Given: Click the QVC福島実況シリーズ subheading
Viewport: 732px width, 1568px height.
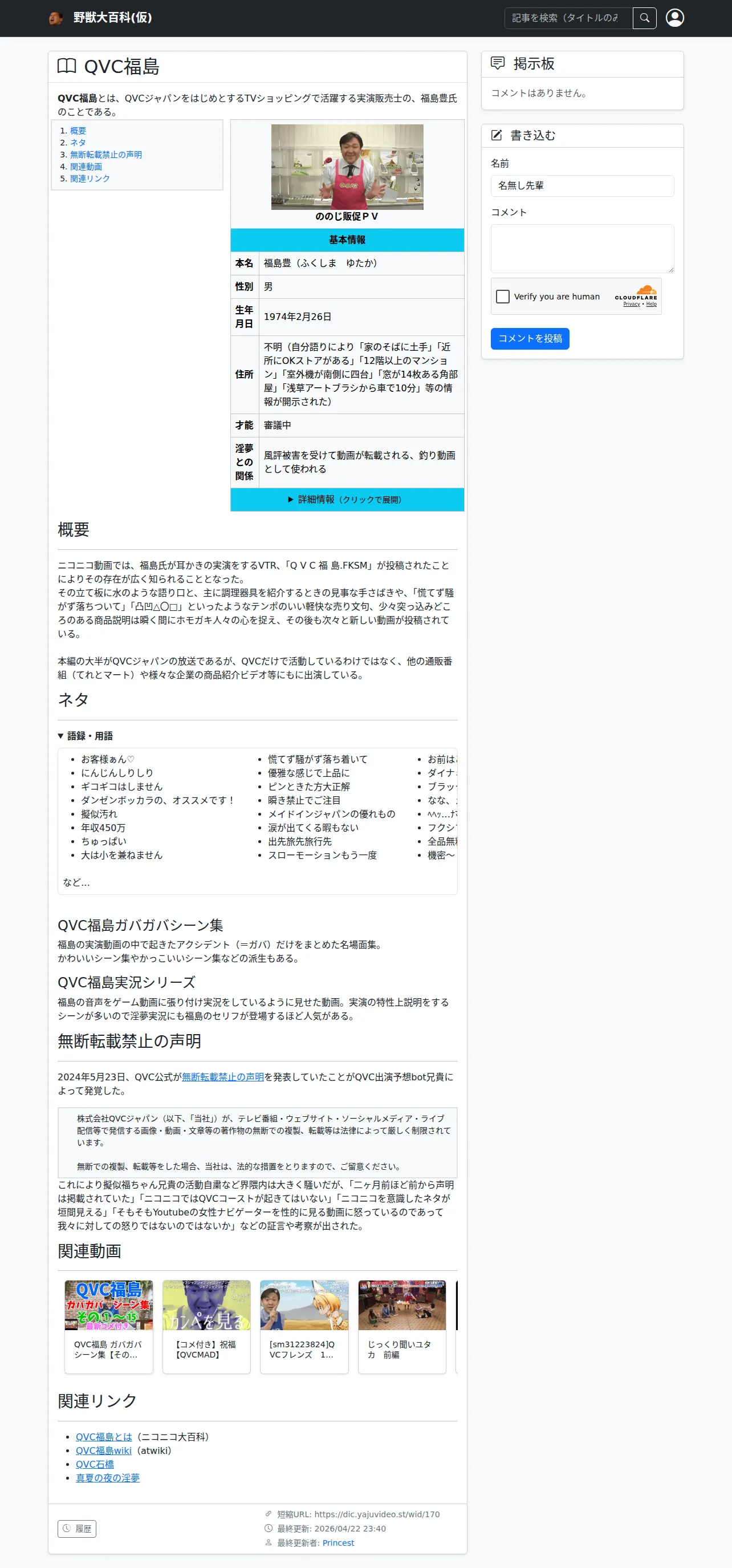Looking at the screenshot, I should coord(127,982).
